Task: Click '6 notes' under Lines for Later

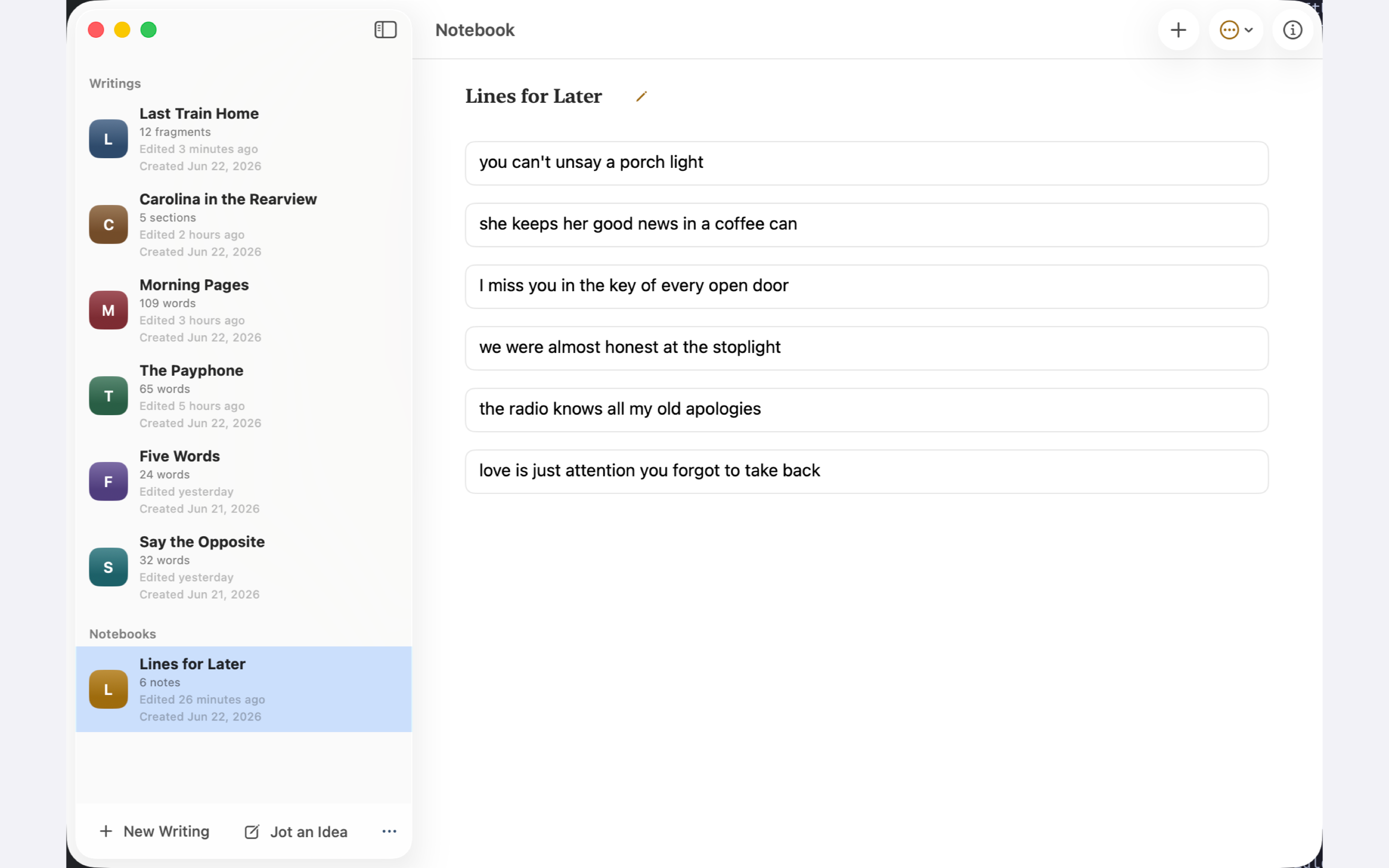Action: click(x=160, y=682)
